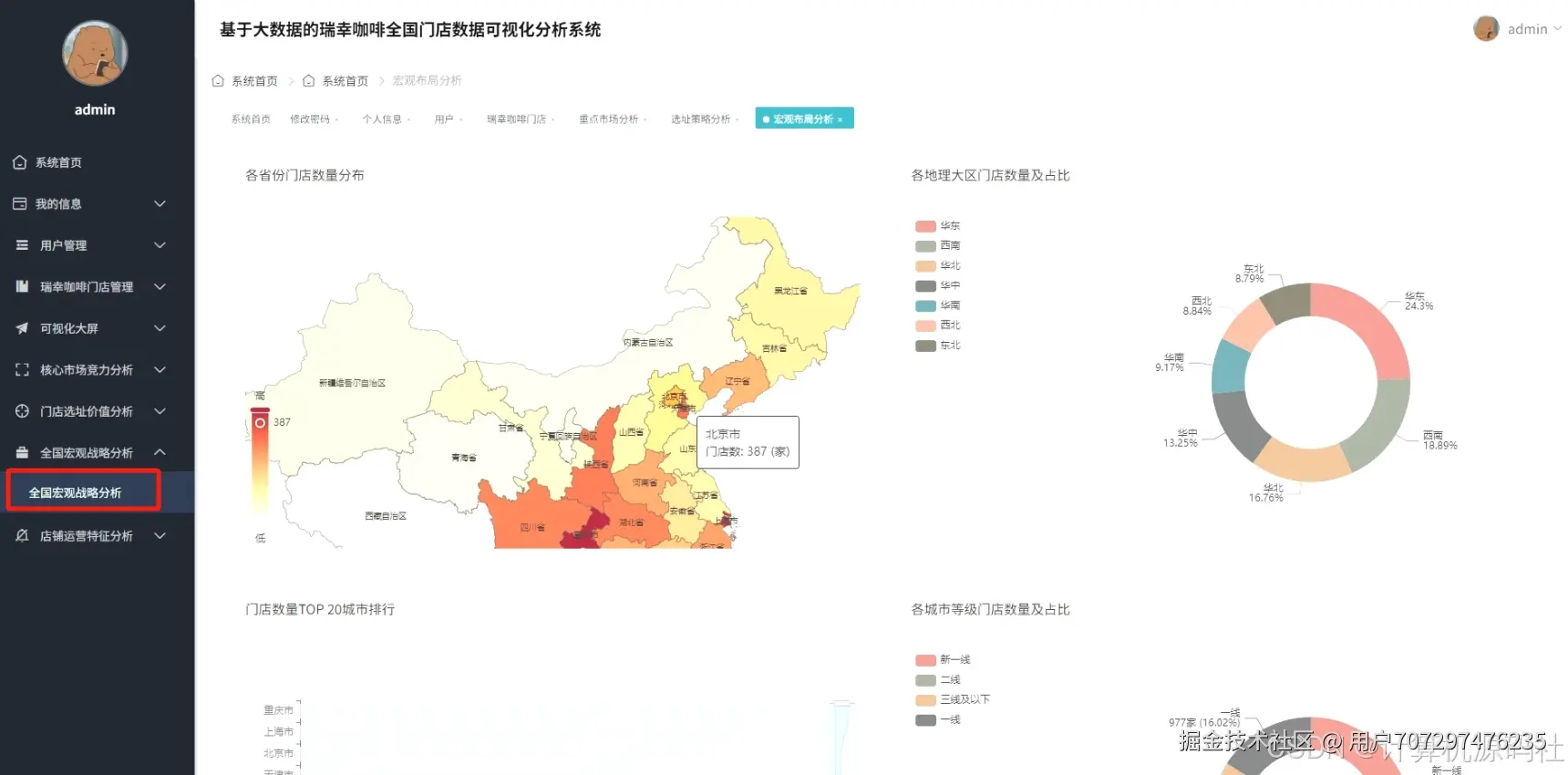The image size is (1568, 775).
Task: Click 黑龙江省 on the map
Action: pyautogui.click(x=790, y=291)
